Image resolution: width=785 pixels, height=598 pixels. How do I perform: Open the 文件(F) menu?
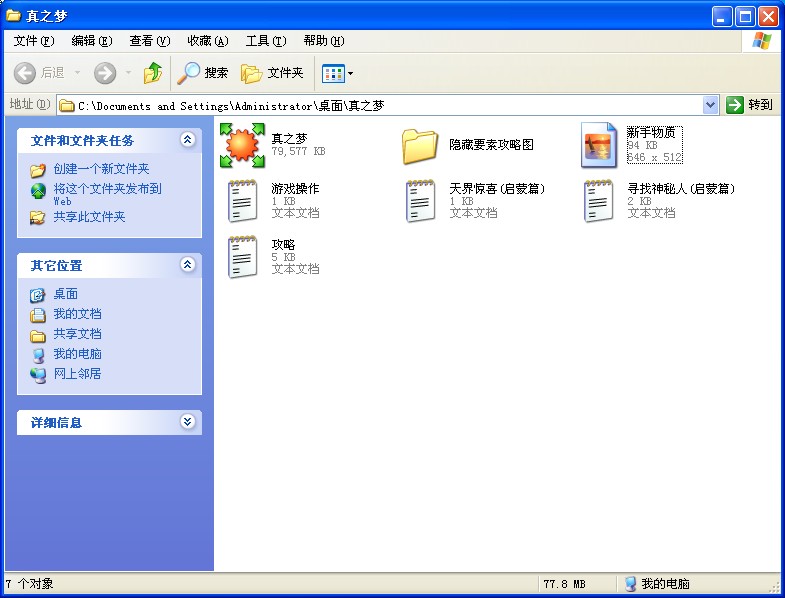click(x=34, y=41)
